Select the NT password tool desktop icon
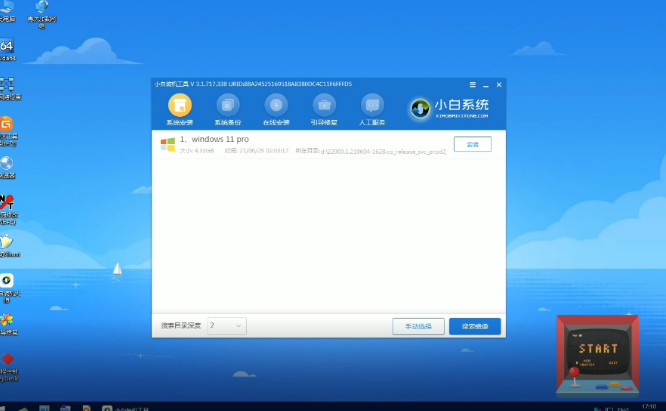 pyautogui.click(x=7, y=209)
